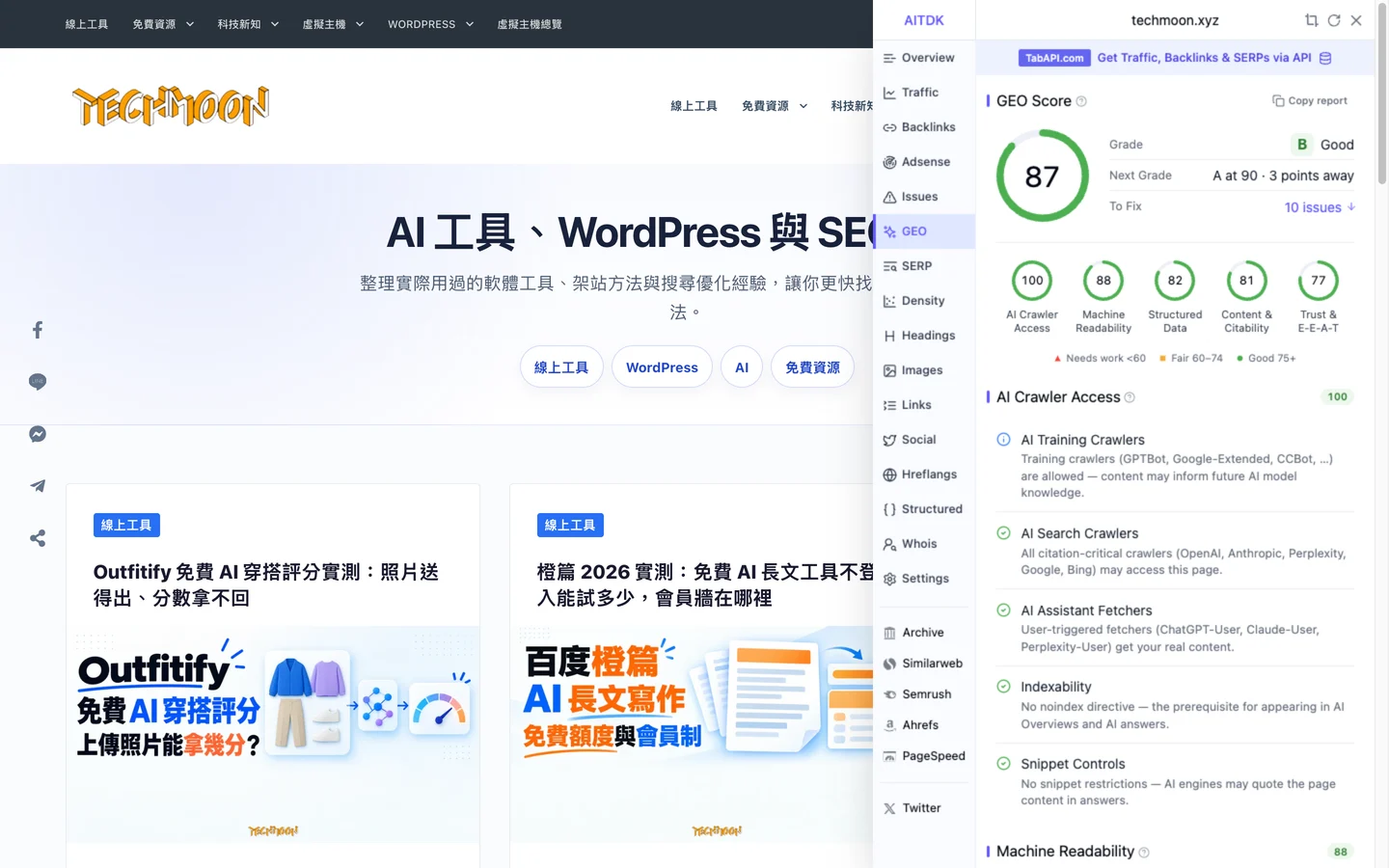1389x868 pixels.
Task: Share page via LINE icon
Action: [38, 382]
